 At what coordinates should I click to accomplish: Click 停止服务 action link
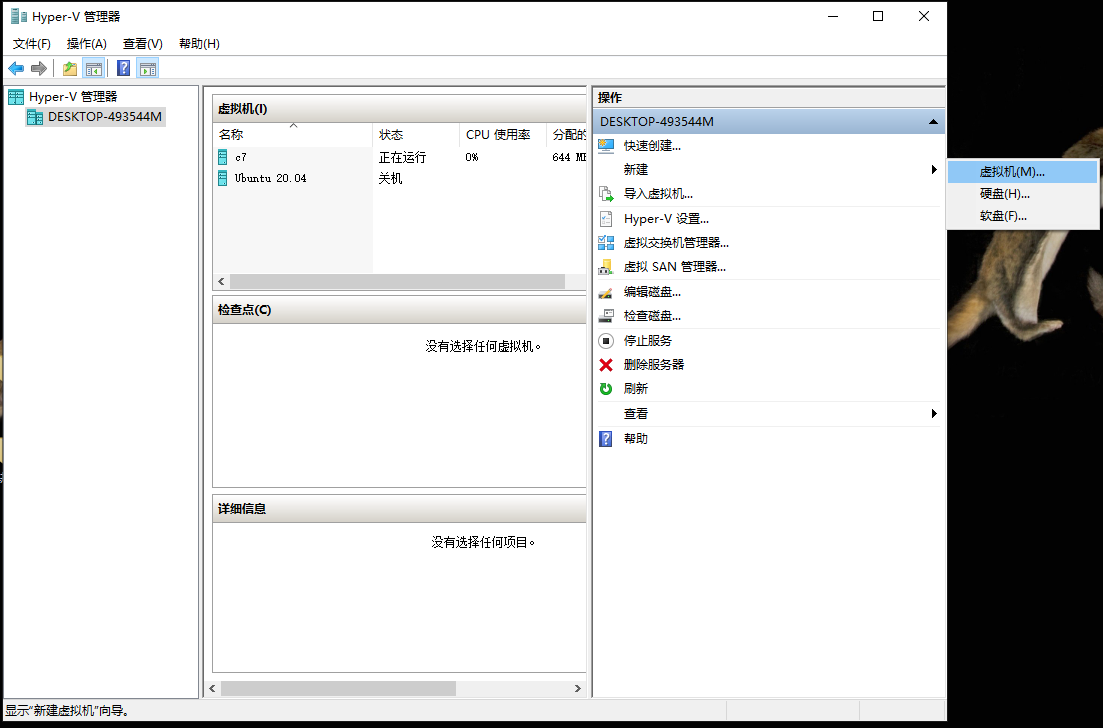click(x=647, y=341)
